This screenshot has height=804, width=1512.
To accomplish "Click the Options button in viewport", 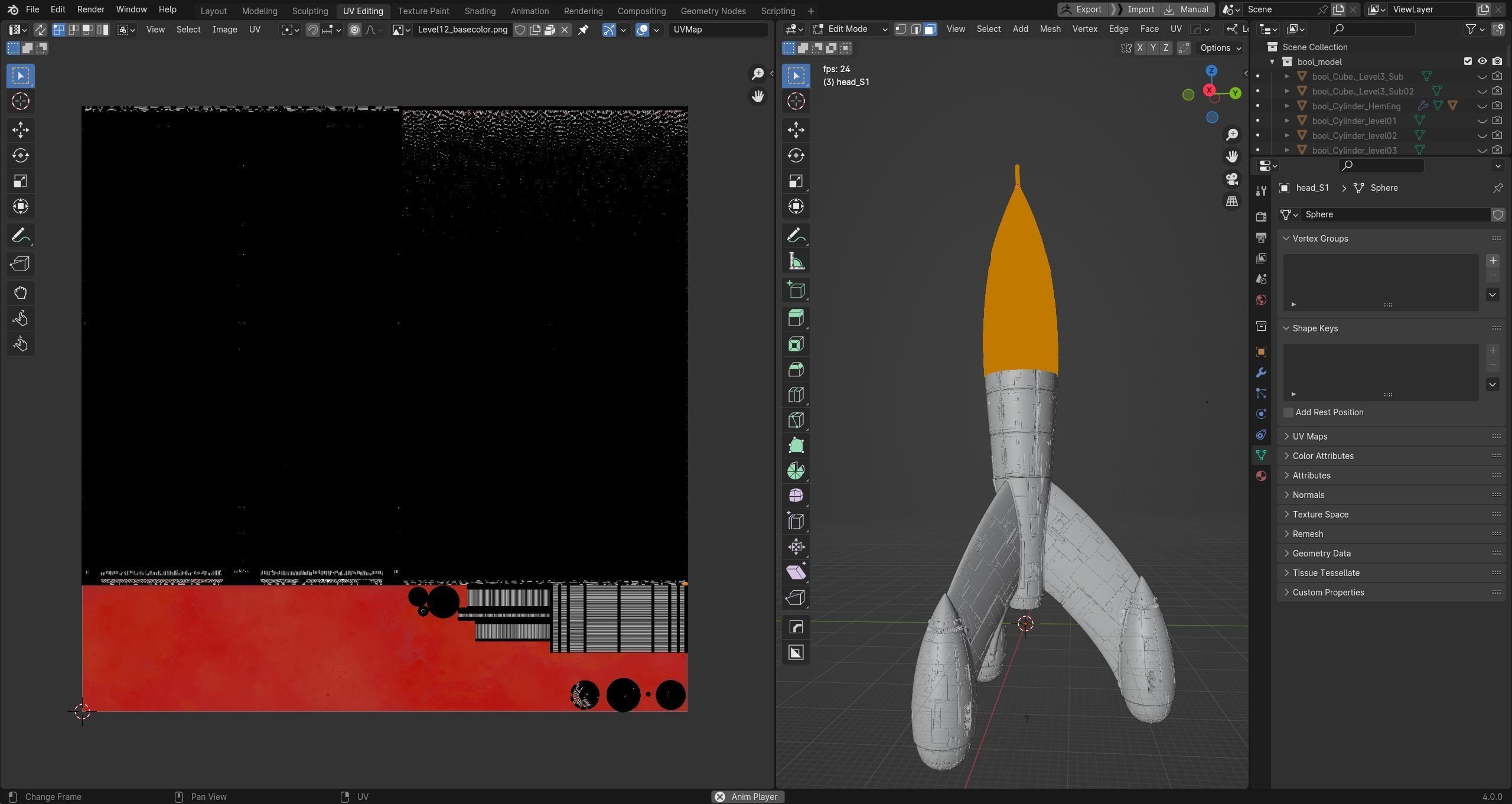I will tap(1220, 48).
